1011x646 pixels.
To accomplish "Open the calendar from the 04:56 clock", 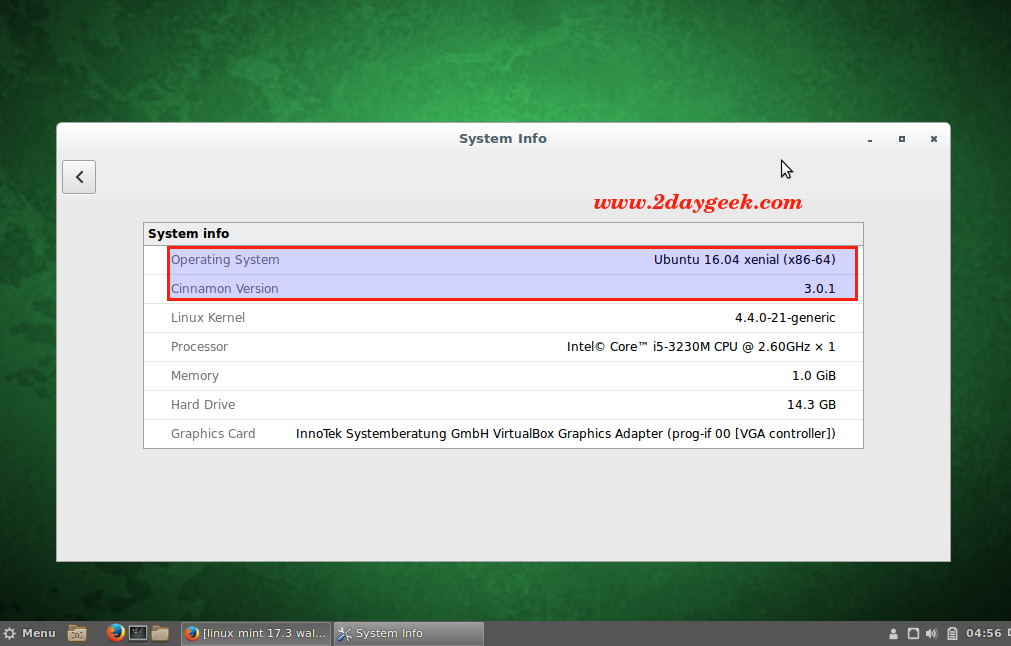I will click(984, 633).
